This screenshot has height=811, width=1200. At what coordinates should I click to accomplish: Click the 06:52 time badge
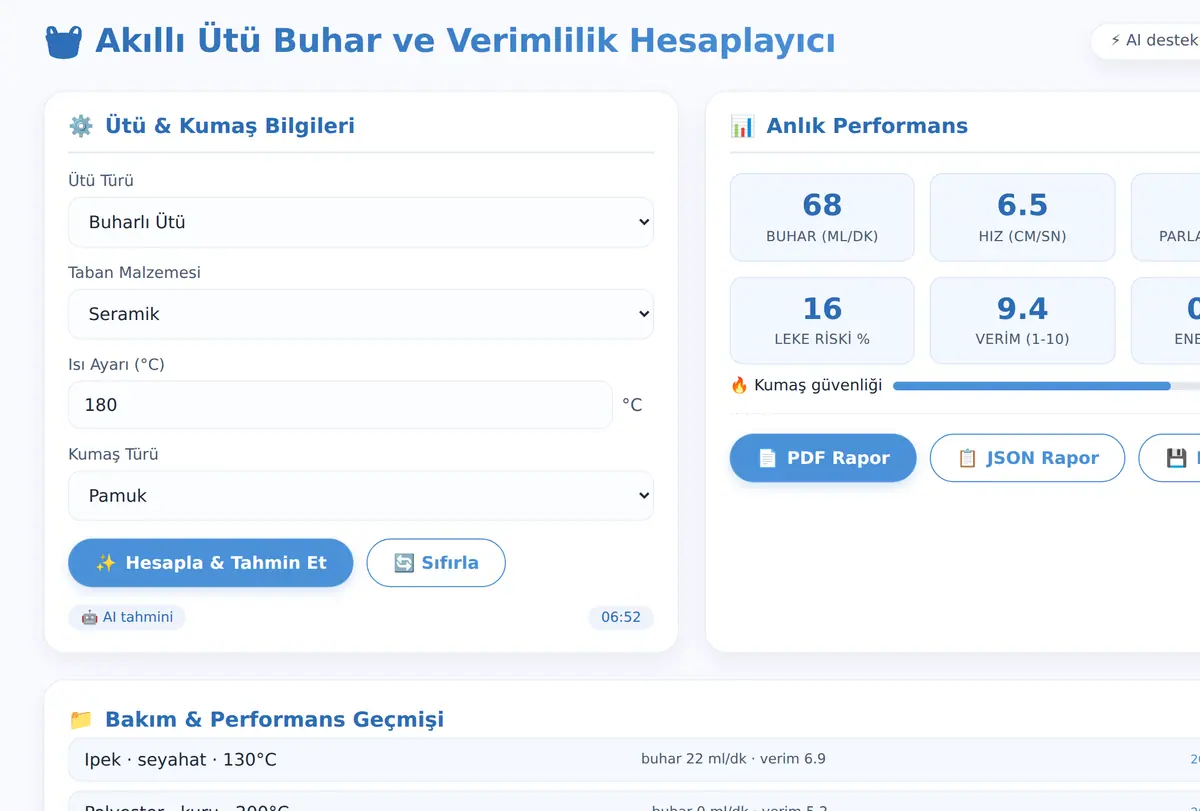(621, 617)
